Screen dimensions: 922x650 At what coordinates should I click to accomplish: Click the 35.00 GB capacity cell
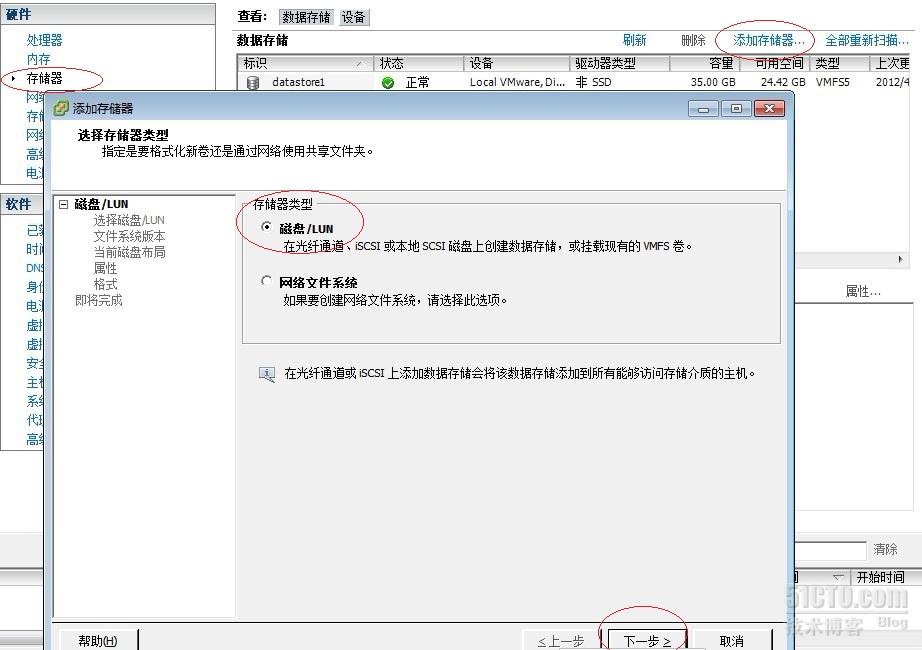pos(713,82)
